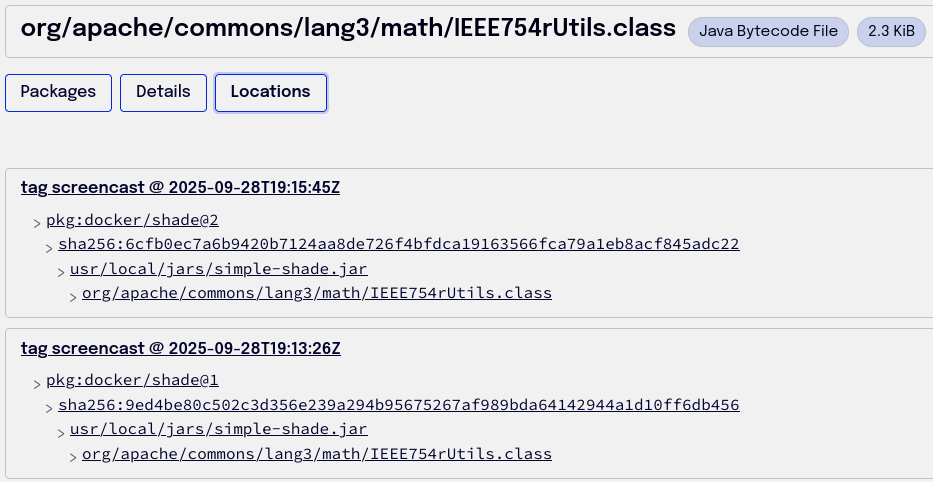933x482 pixels.
Task: Expand simple-shade.jar chevron under shade@2
Action: pyautogui.click(x=62, y=271)
